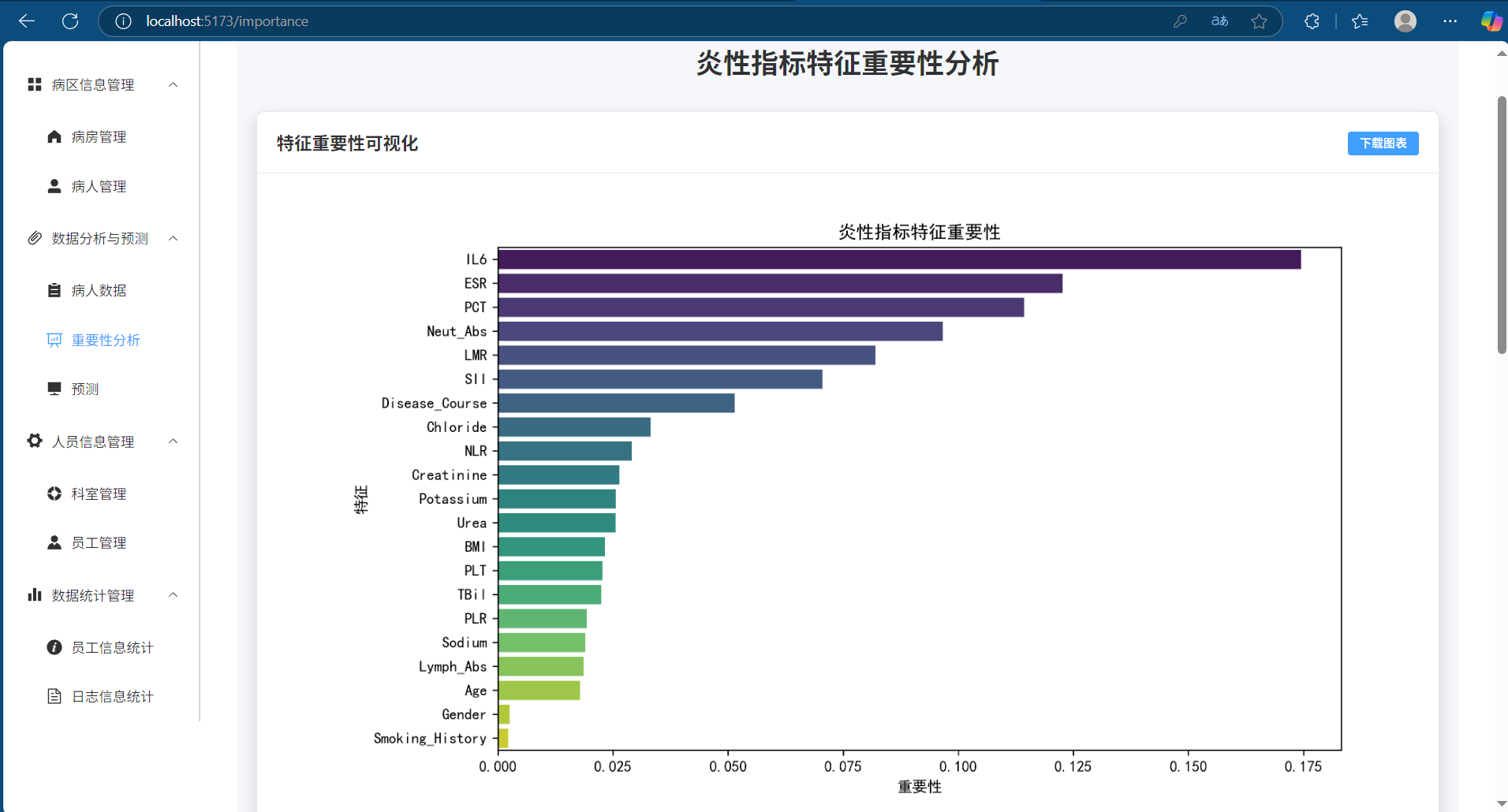Click the person icon beside 病人管理
This screenshot has width=1508, height=812.
(x=54, y=186)
